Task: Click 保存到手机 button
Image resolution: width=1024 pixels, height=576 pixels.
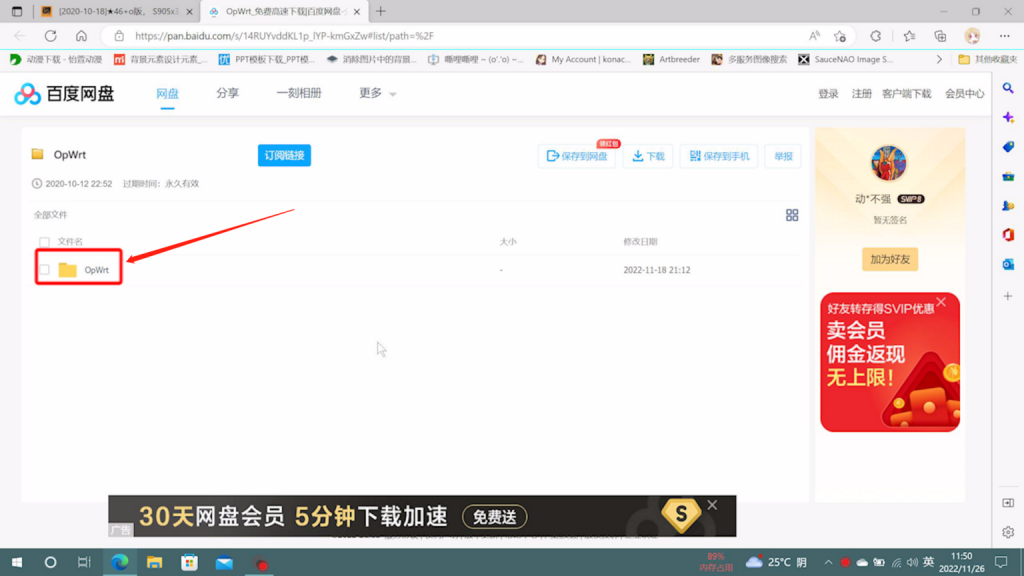Action: point(718,156)
